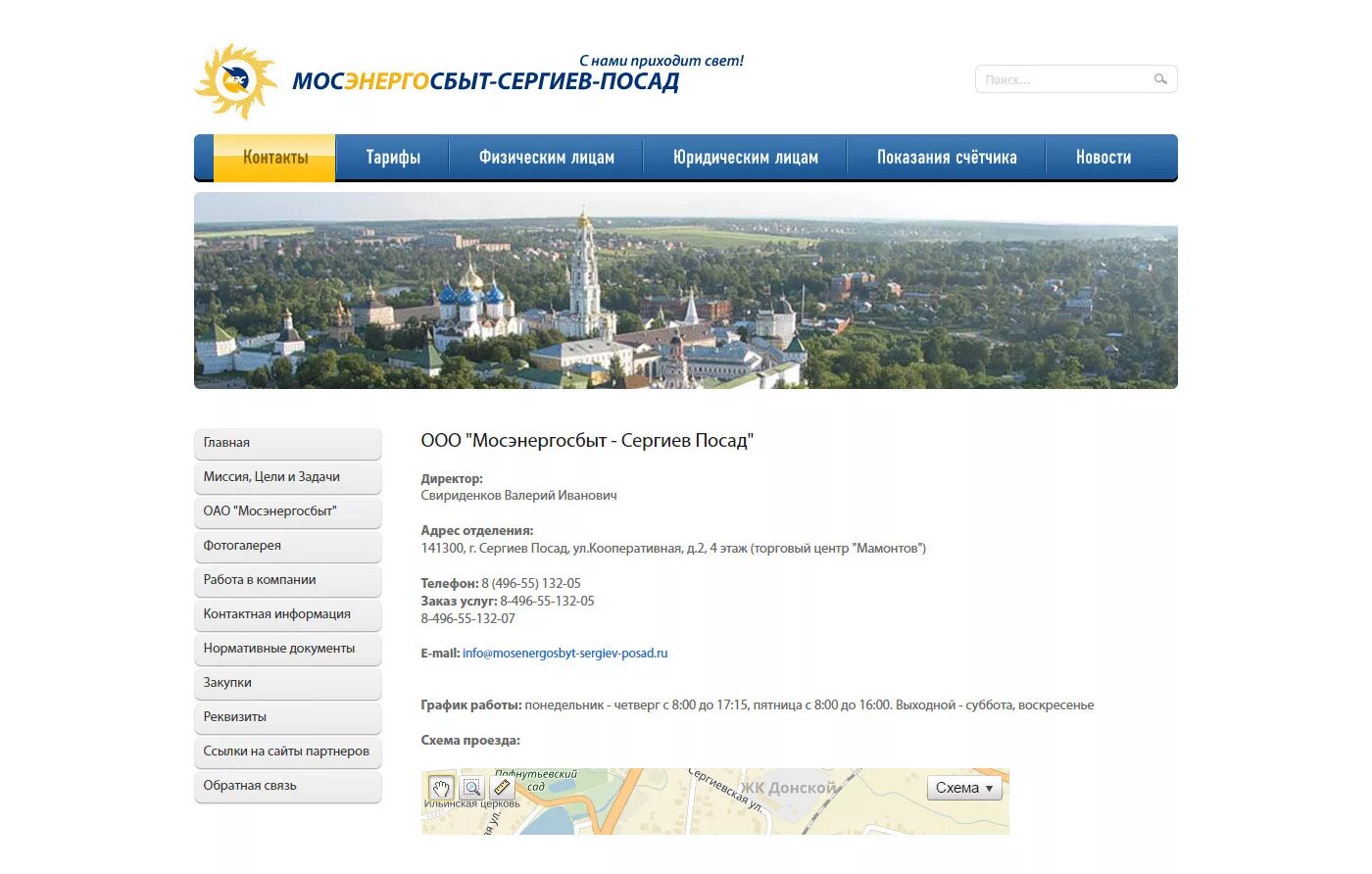Open the Показания счётчика tab
Image resolution: width=1372 pixels, height=874 pixels.
click(x=947, y=158)
